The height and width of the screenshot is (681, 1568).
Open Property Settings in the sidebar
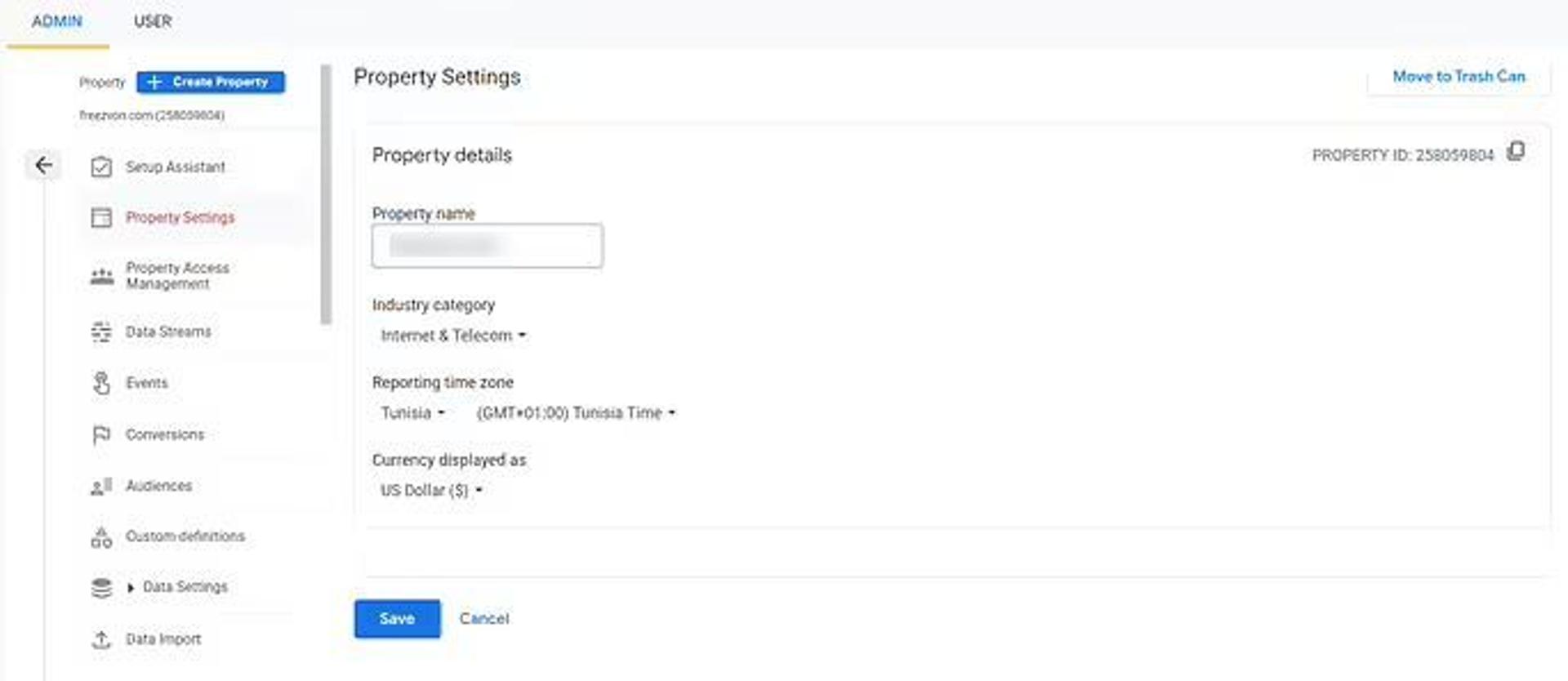[x=180, y=218]
